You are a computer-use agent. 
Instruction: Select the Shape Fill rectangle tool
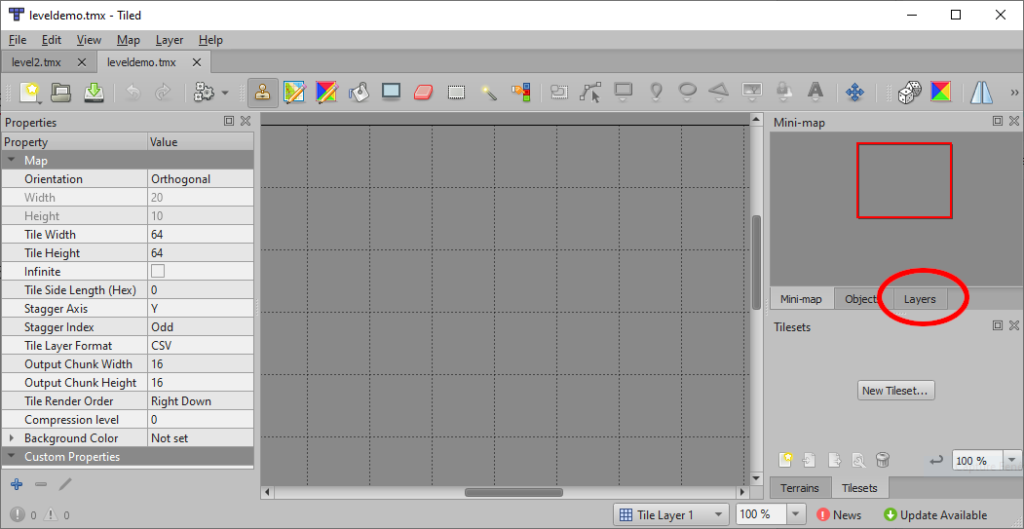pos(391,92)
